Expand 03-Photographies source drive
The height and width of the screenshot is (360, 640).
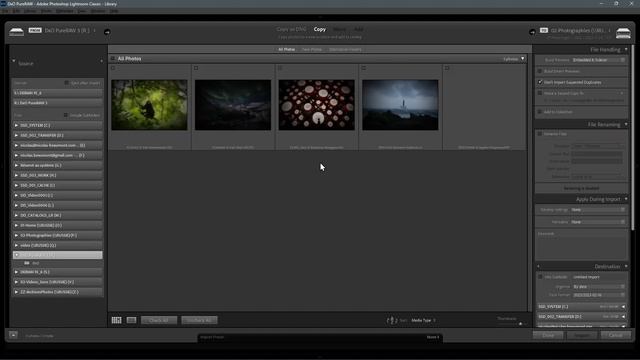[x=16, y=235]
